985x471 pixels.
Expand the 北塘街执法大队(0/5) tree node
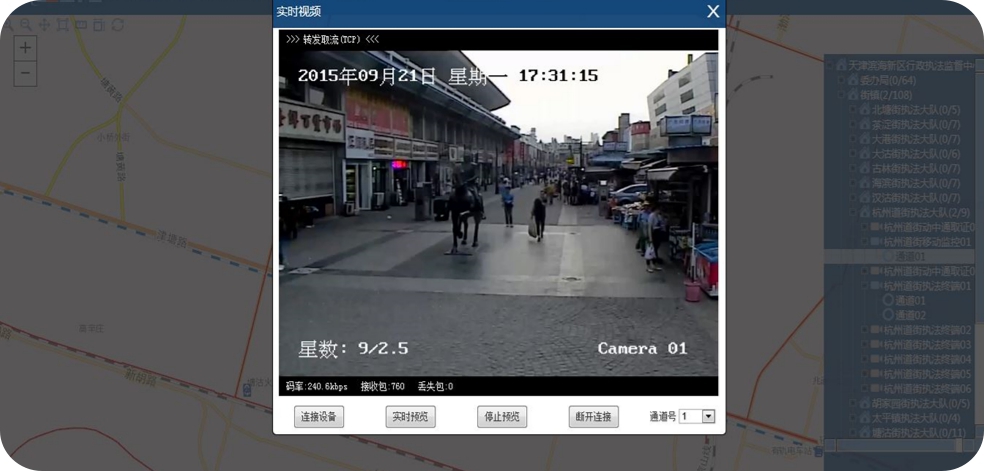(x=853, y=110)
